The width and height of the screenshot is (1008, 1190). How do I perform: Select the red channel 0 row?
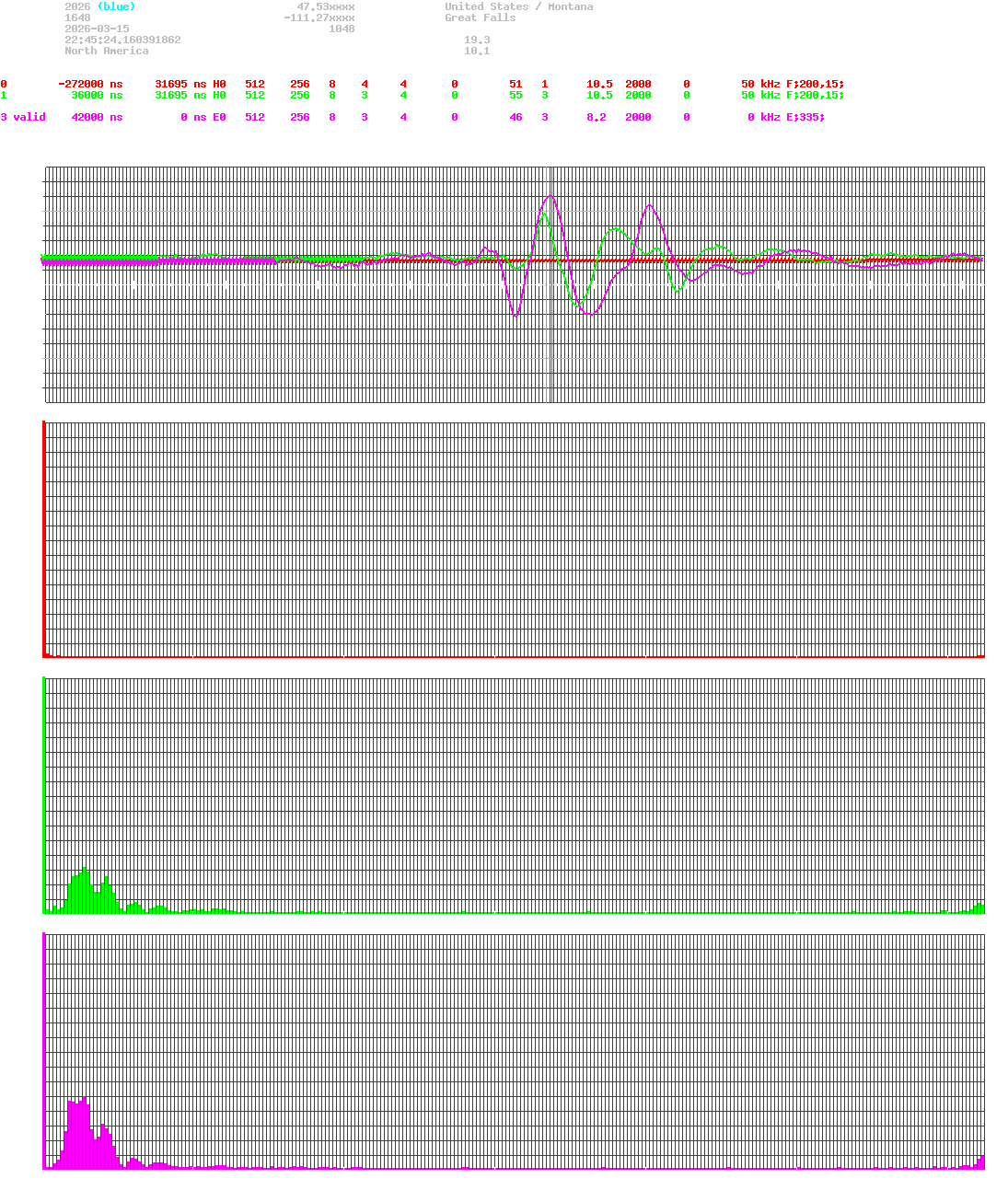tap(276, 84)
